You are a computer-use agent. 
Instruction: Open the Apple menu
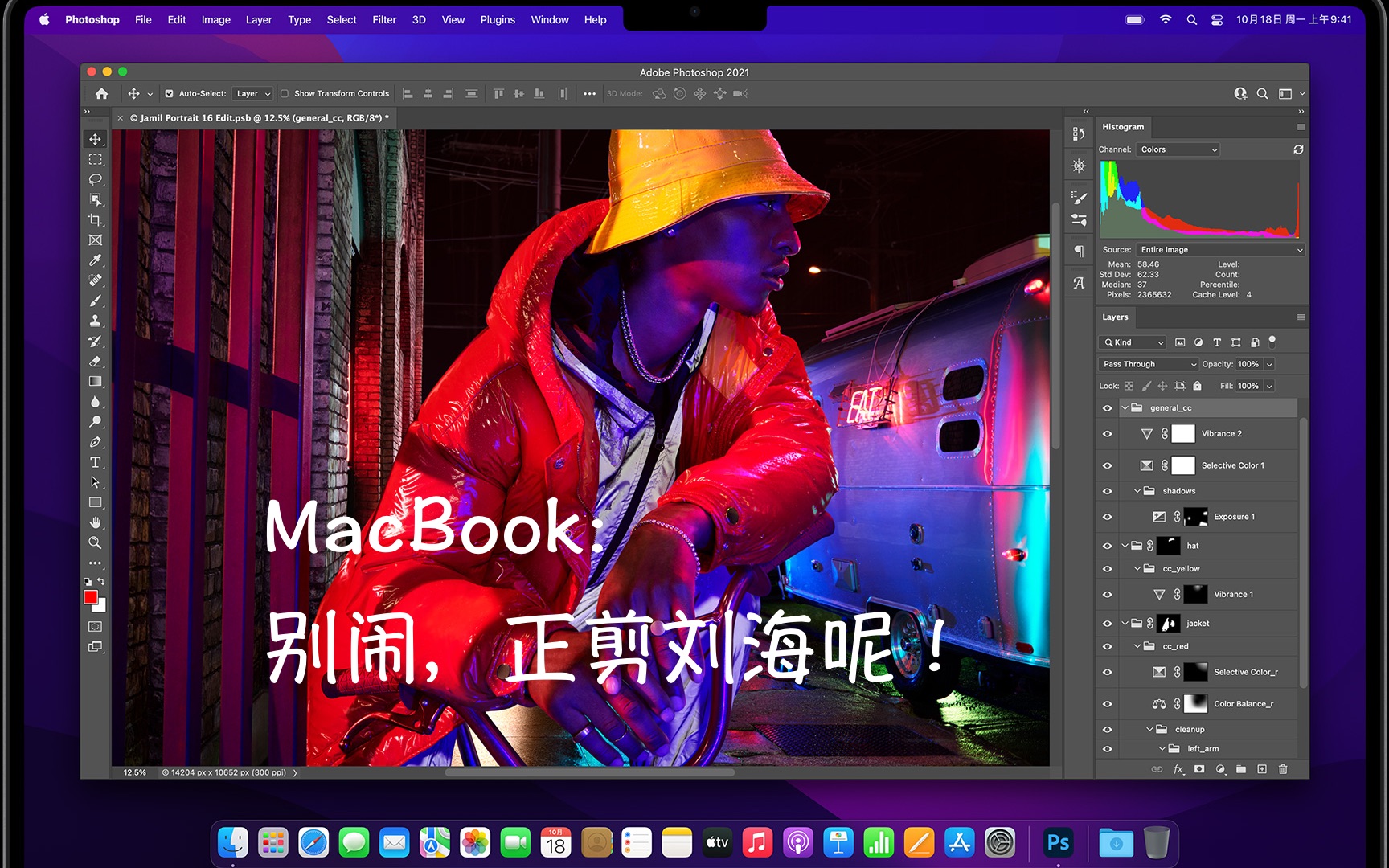[44, 19]
